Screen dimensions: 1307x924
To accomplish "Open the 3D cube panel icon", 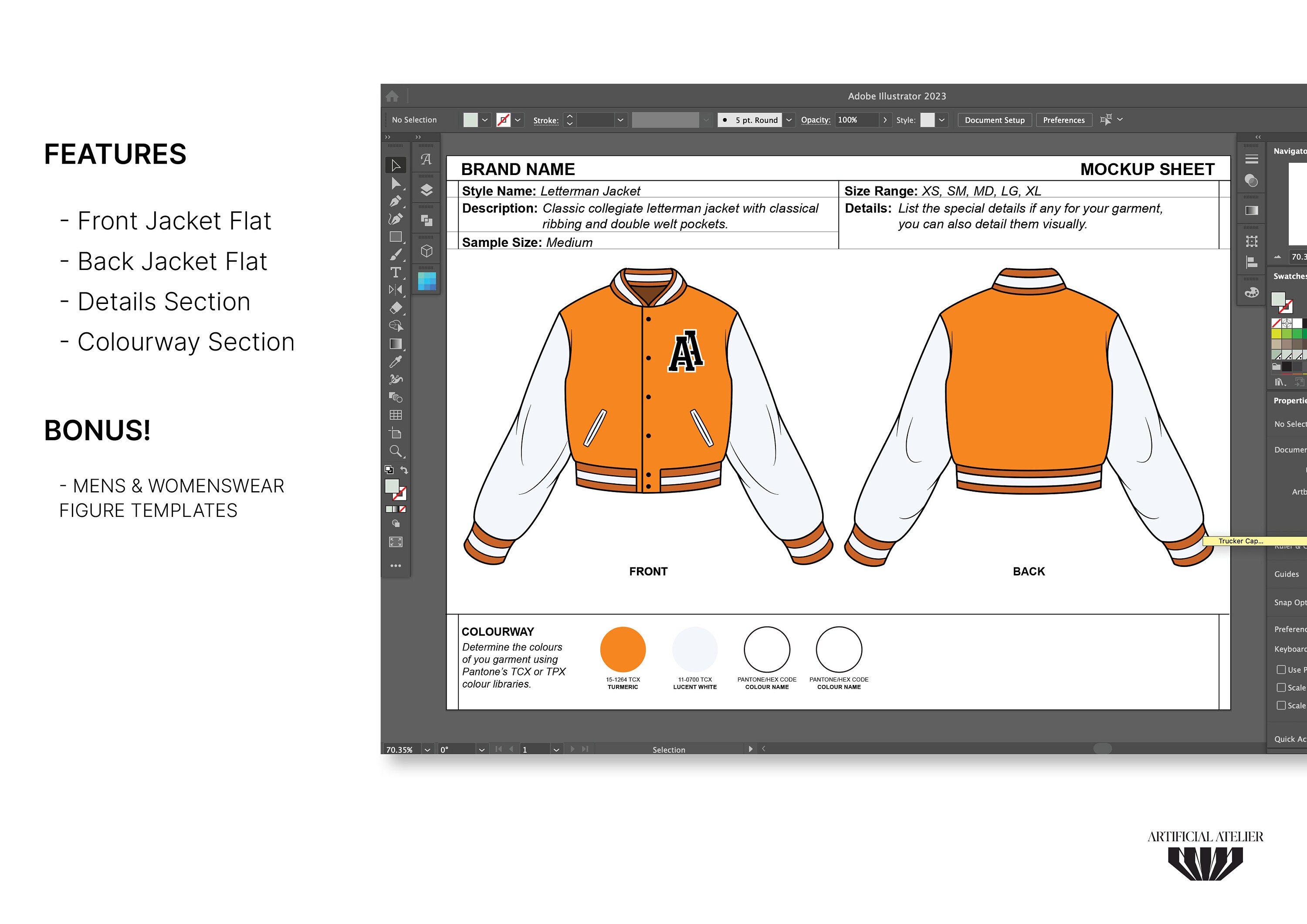I will point(427,251).
